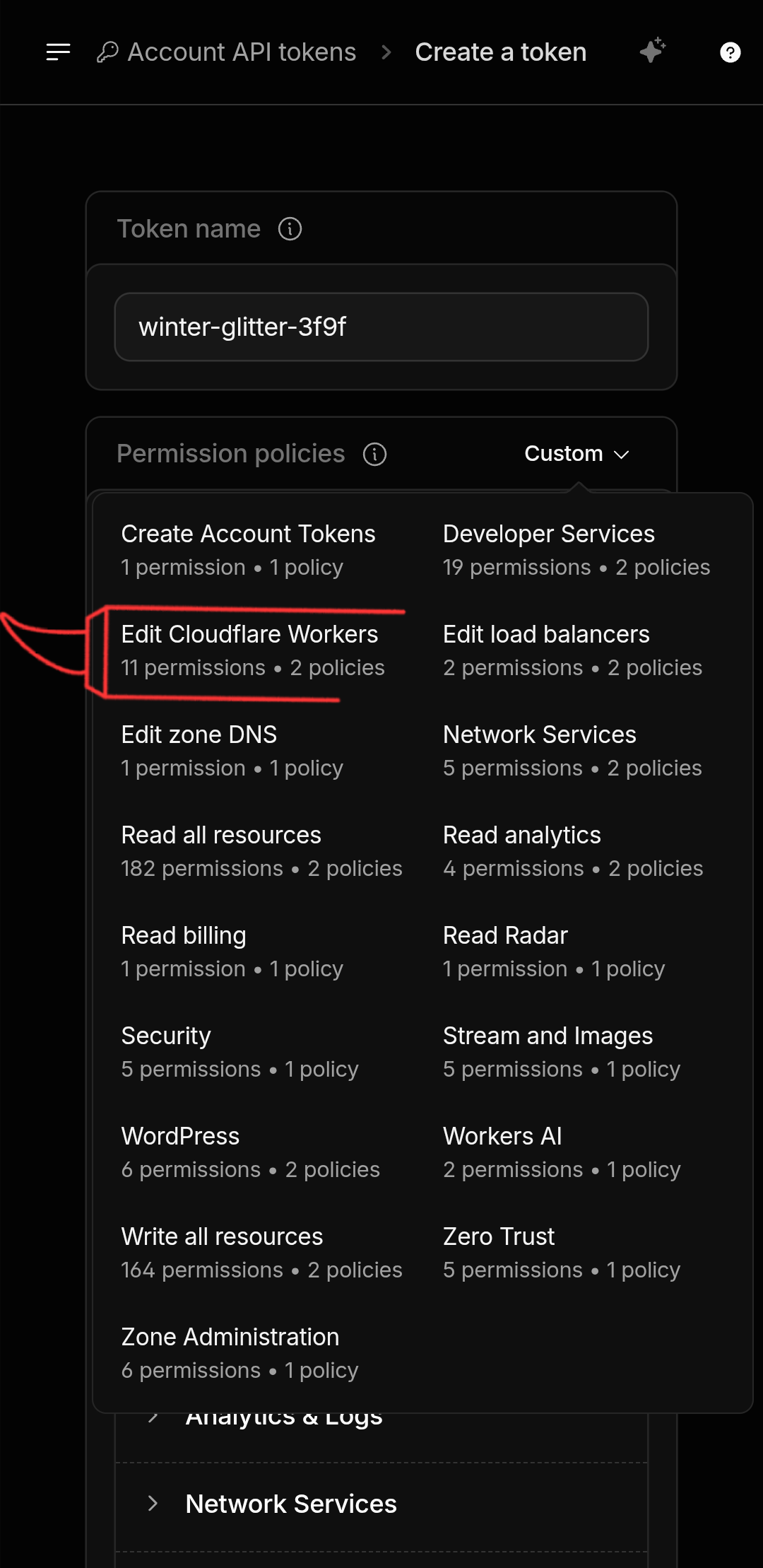Expand the Analytics & Logs section
The width and height of the screenshot is (763, 1568).
pos(283,1417)
